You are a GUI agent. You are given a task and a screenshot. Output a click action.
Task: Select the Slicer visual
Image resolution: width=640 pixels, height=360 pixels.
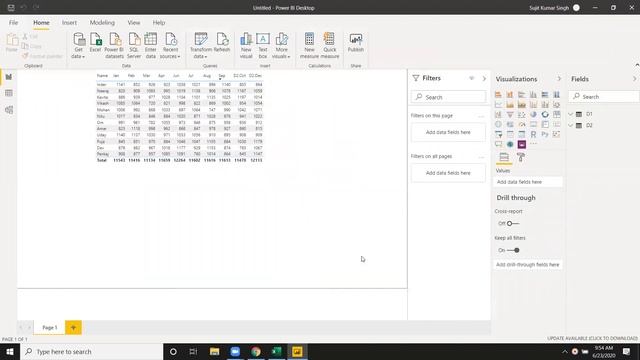[498, 134]
